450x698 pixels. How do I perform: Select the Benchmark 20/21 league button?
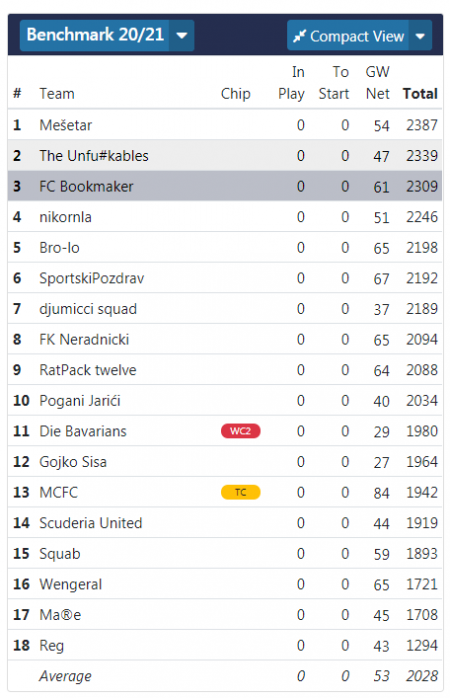click(95, 35)
